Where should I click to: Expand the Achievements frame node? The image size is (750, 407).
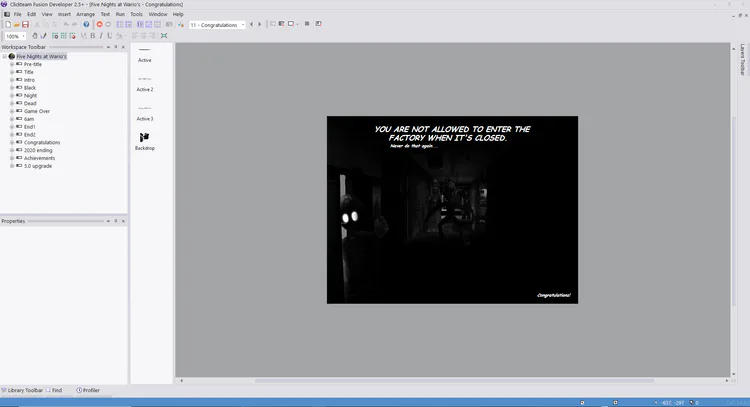pos(12,158)
